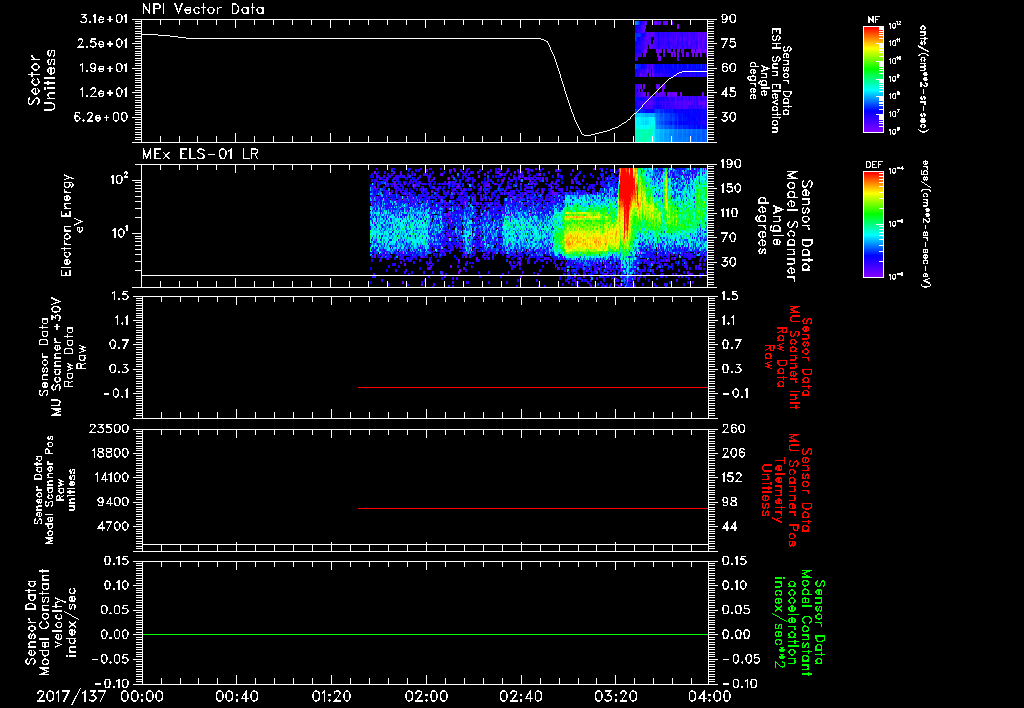The height and width of the screenshot is (708, 1024).
Task: Click the red 'MU Scanner Init Raw Data' label
Action: click(786, 357)
